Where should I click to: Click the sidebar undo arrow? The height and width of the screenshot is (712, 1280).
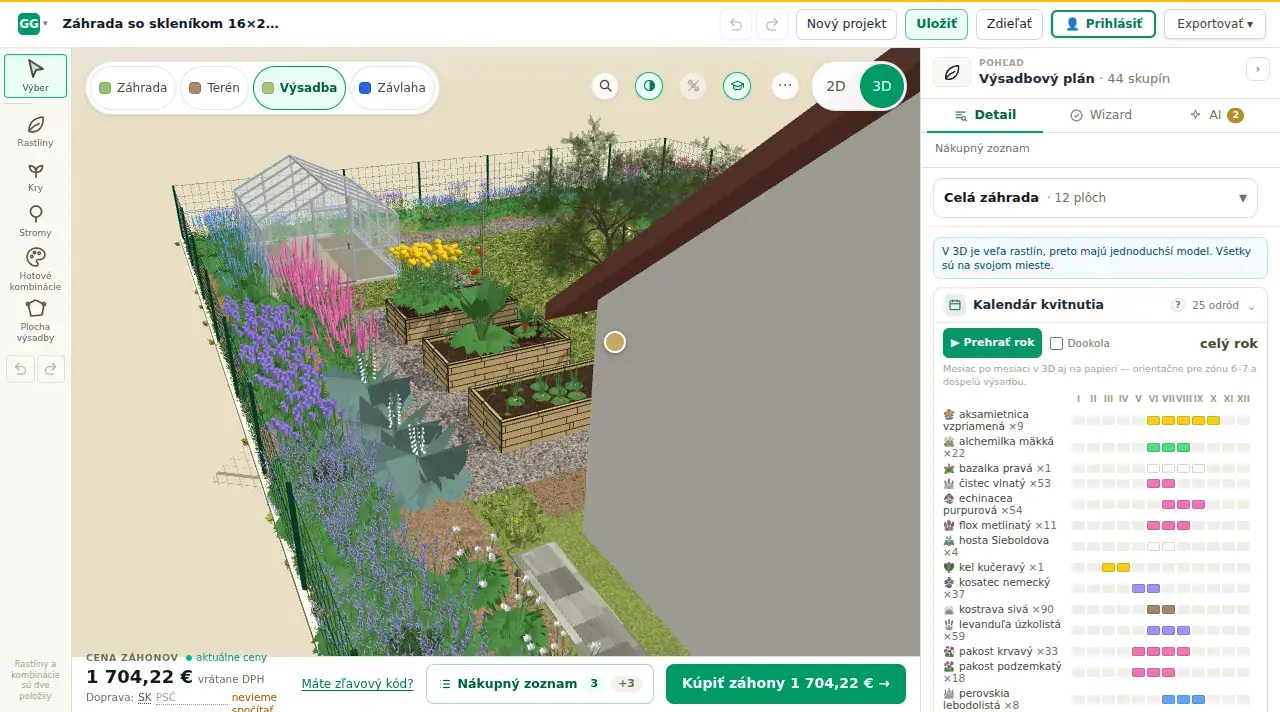tap(19, 369)
